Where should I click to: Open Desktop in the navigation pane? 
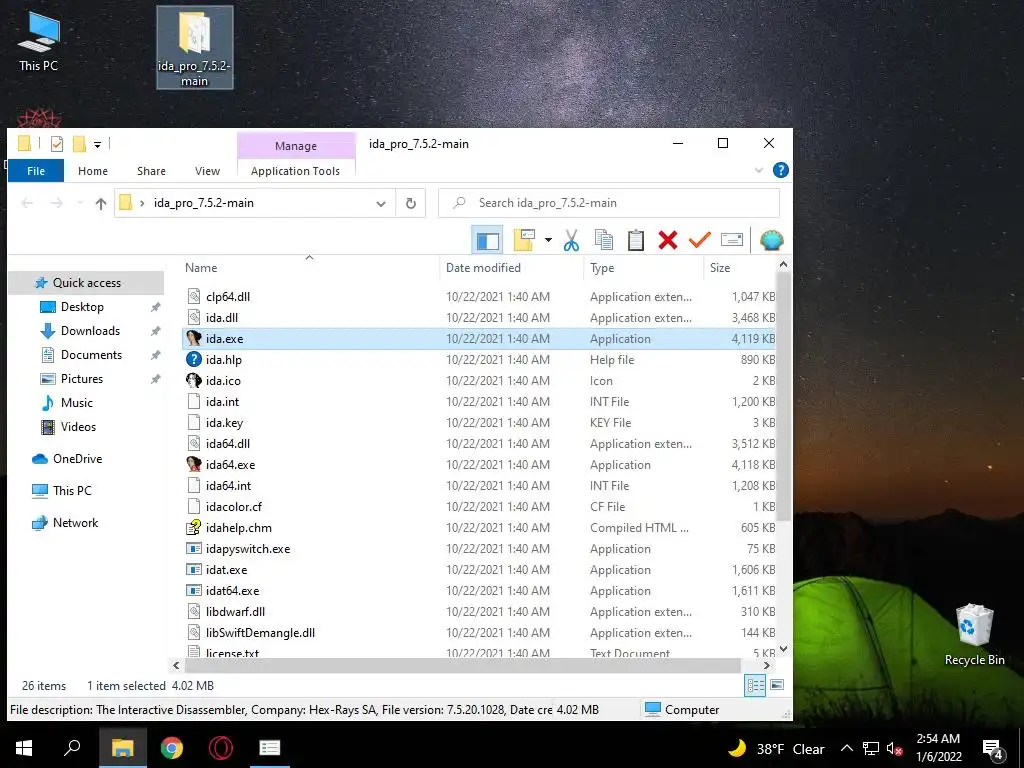(82, 307)
